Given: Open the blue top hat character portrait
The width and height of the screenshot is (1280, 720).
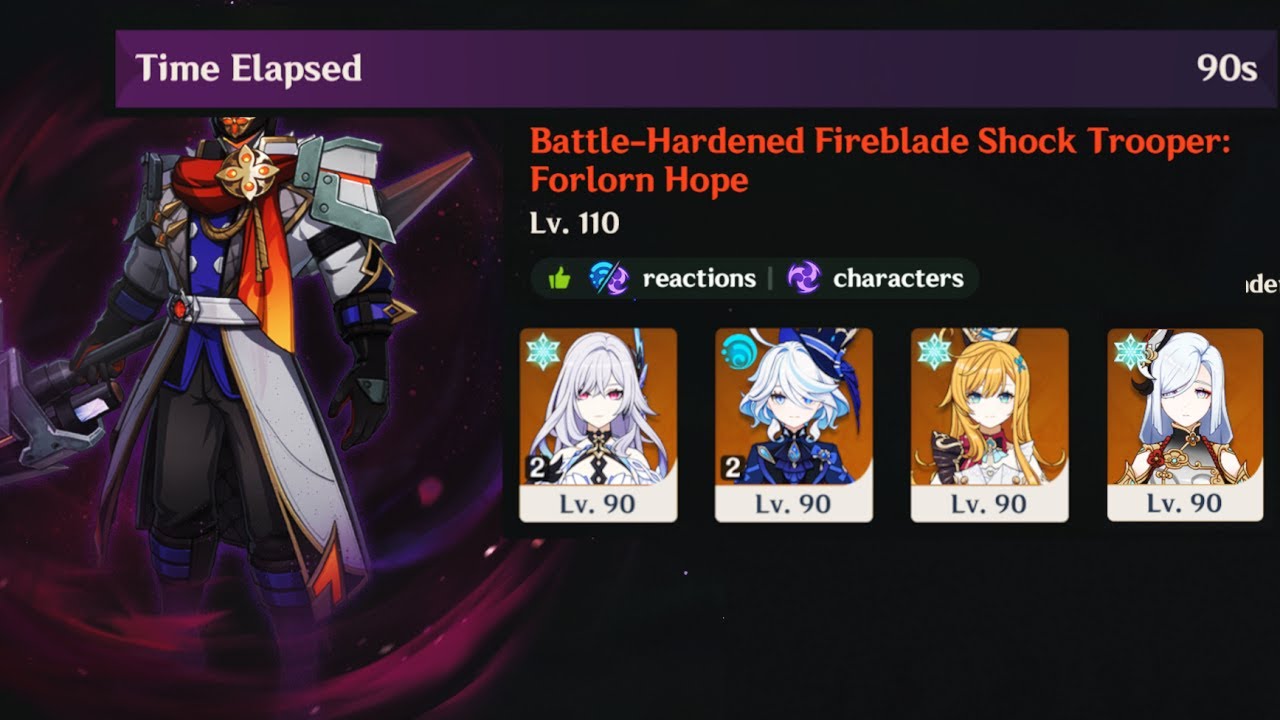Looking at the screenshot, I should [794, 407].
